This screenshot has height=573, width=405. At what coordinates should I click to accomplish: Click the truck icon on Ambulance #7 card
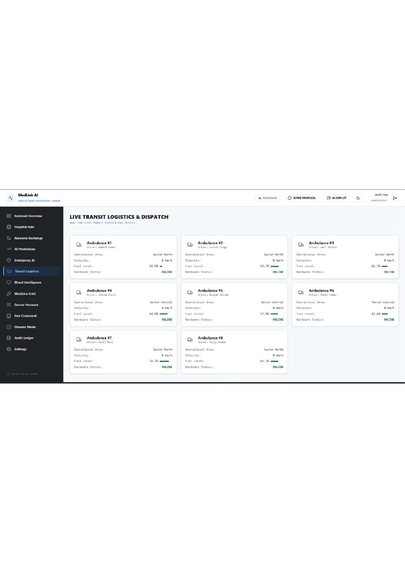(79, 339)
